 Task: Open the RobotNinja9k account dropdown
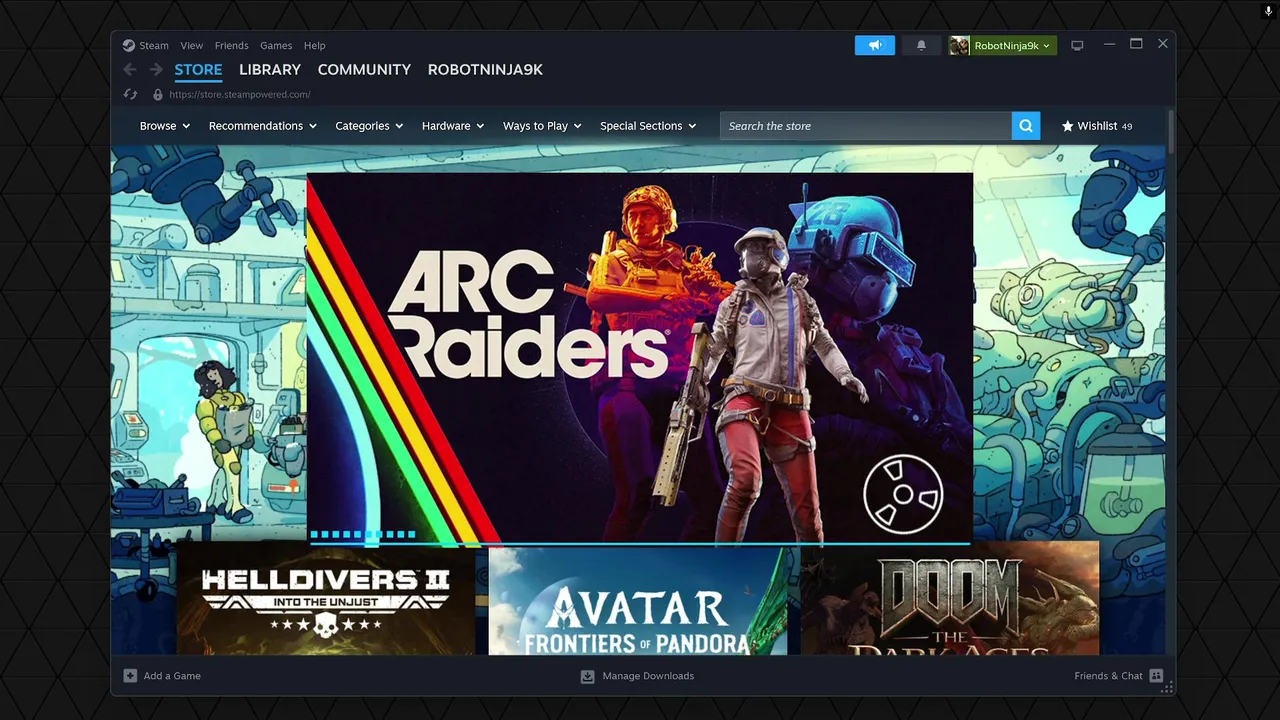1012,45
